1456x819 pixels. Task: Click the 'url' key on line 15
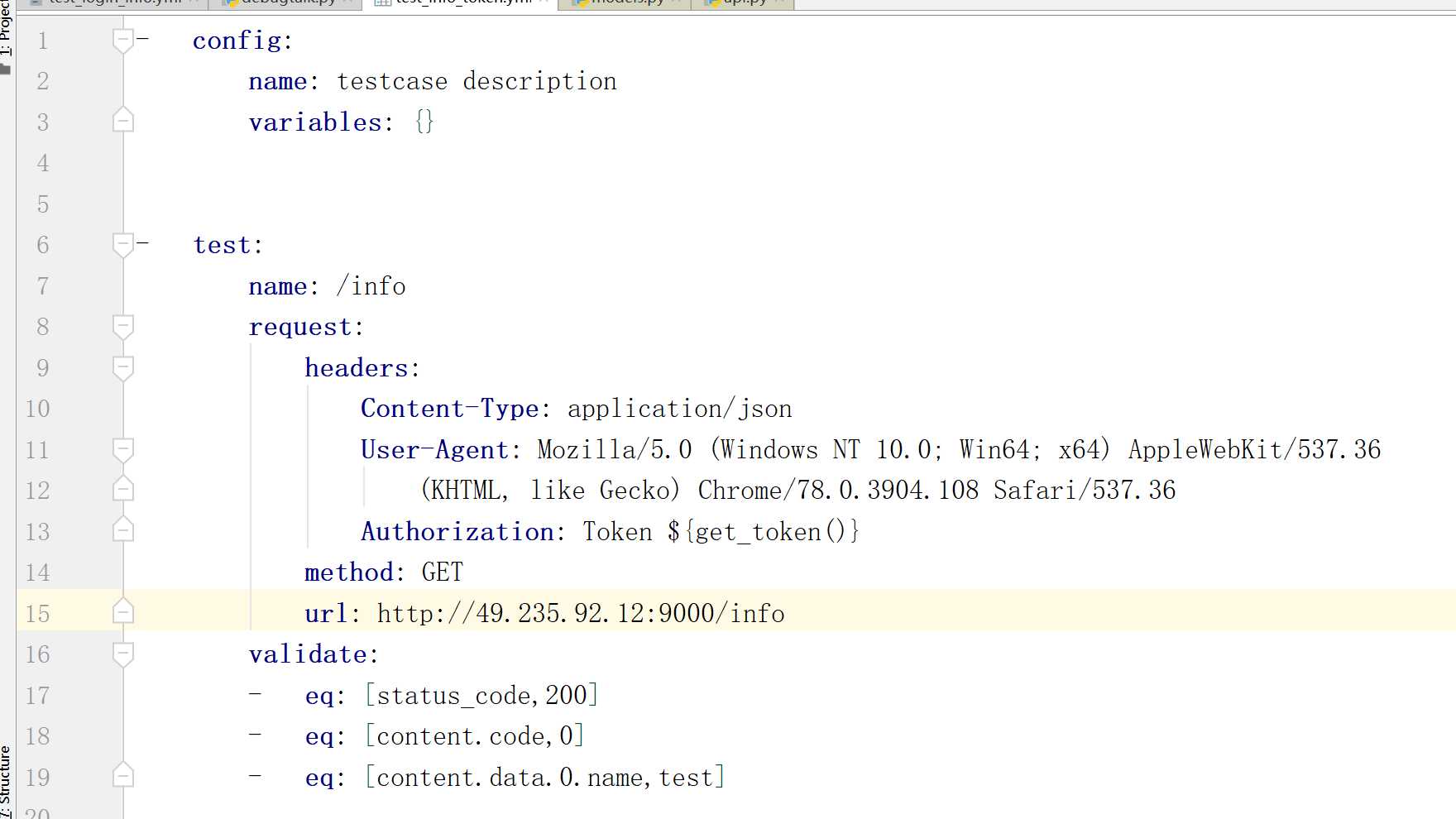tap(326, 614)
